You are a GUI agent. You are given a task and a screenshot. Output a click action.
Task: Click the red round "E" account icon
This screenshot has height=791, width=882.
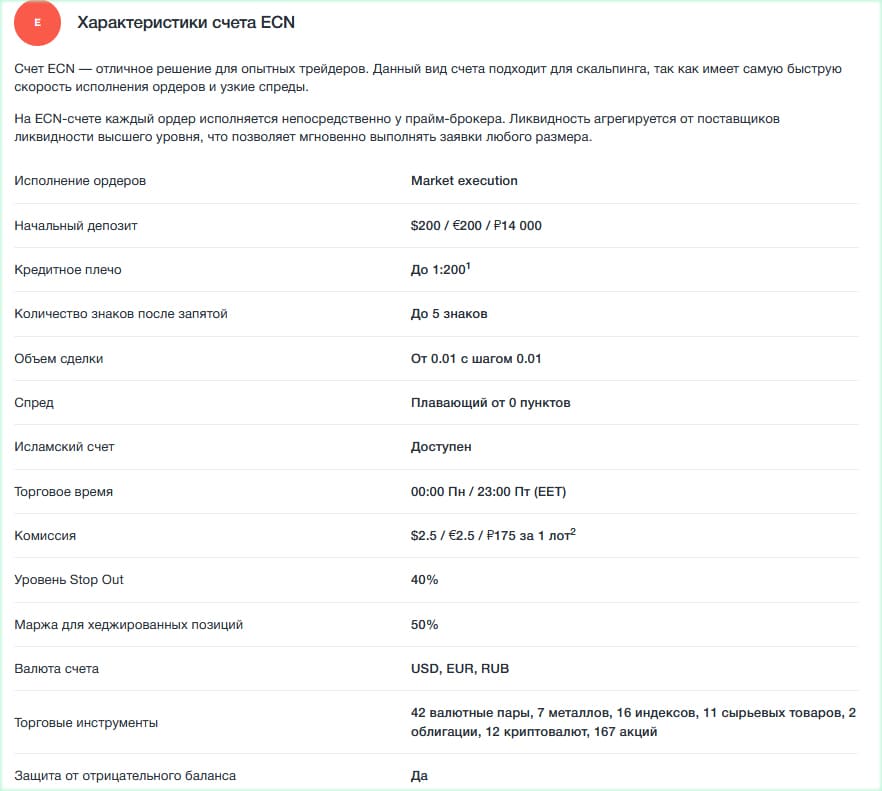[38, 23]
